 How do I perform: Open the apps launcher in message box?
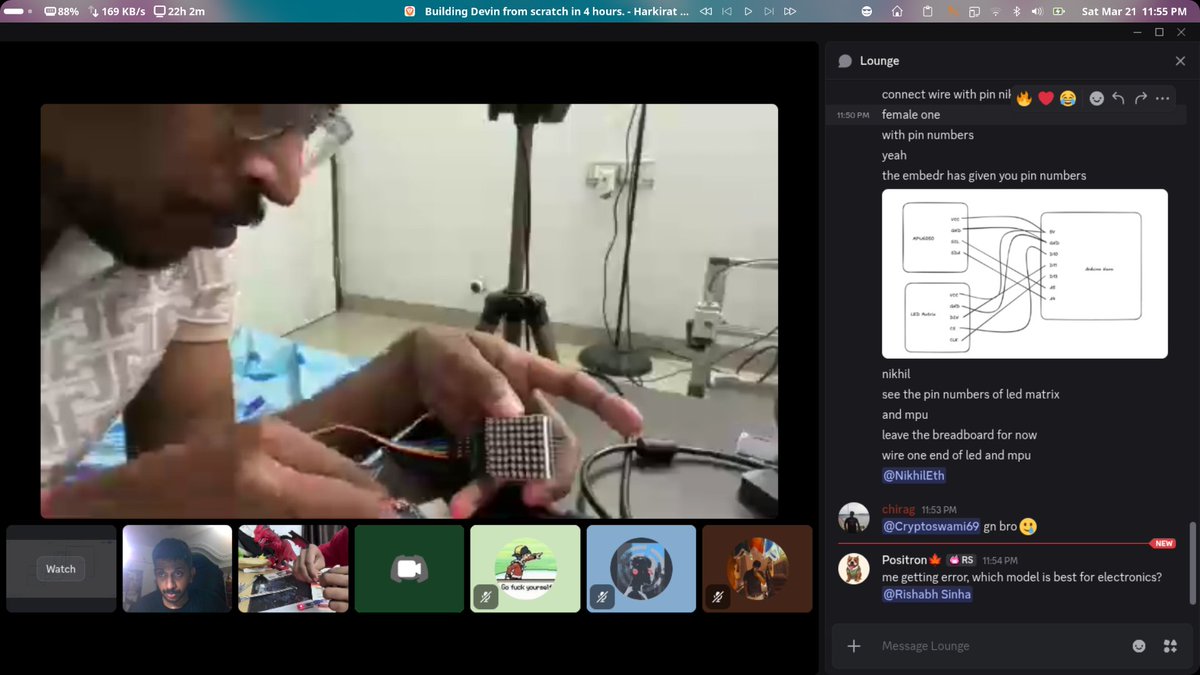pyautogui.click(x=1170, y=646)
